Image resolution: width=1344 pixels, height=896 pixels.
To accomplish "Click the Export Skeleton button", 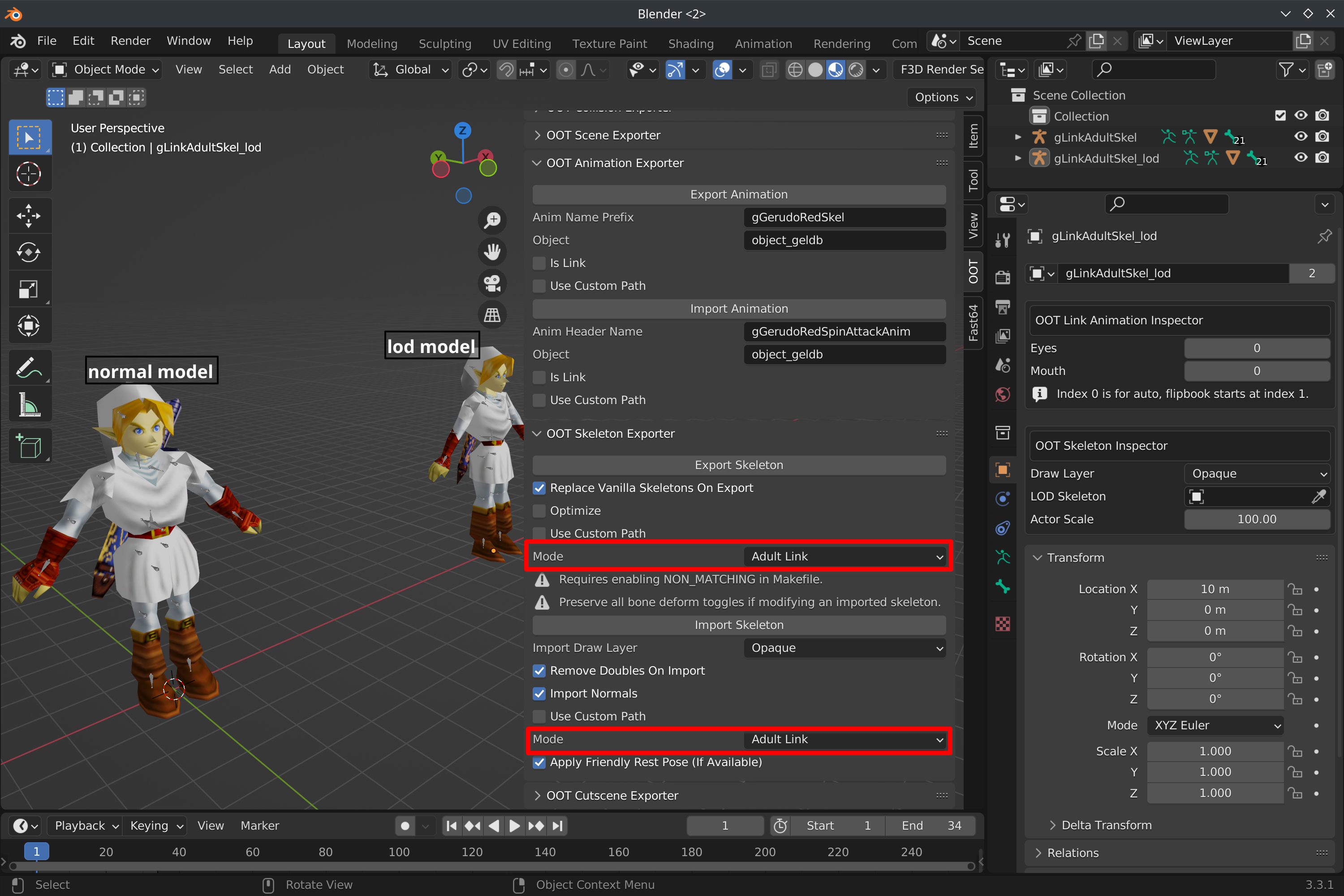I will click(738, 465).
